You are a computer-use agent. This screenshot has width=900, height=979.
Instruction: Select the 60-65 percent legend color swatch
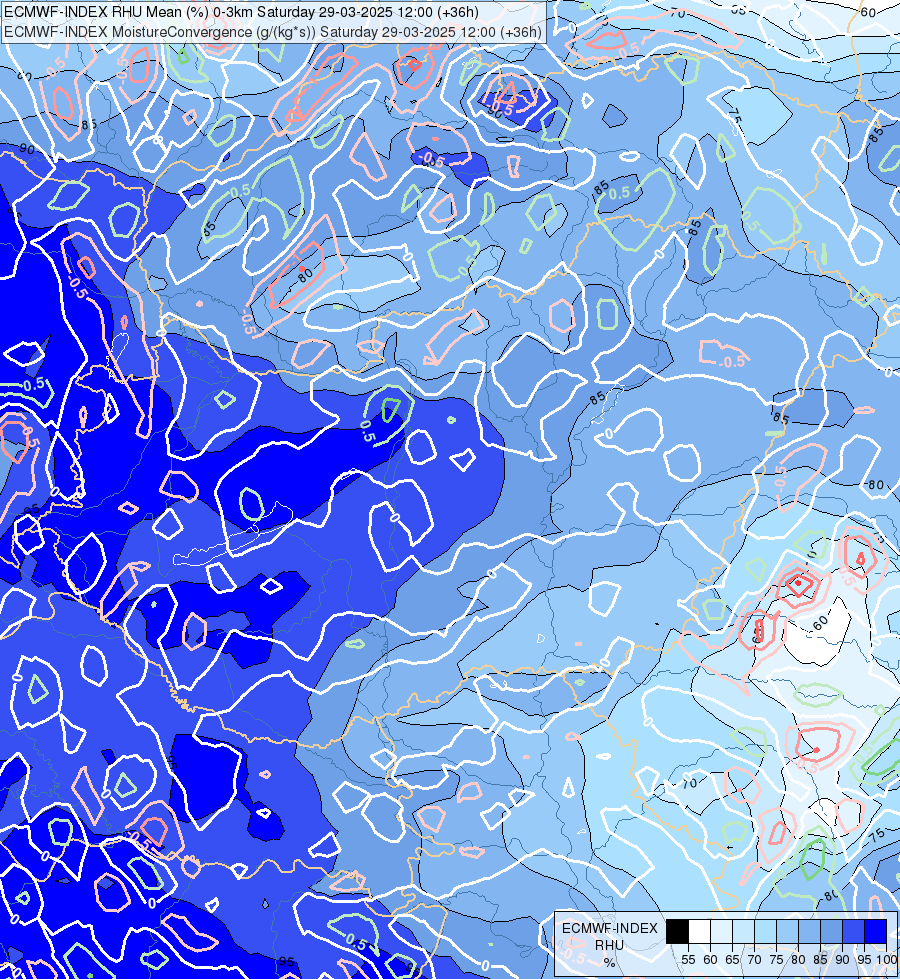[721, 931]
